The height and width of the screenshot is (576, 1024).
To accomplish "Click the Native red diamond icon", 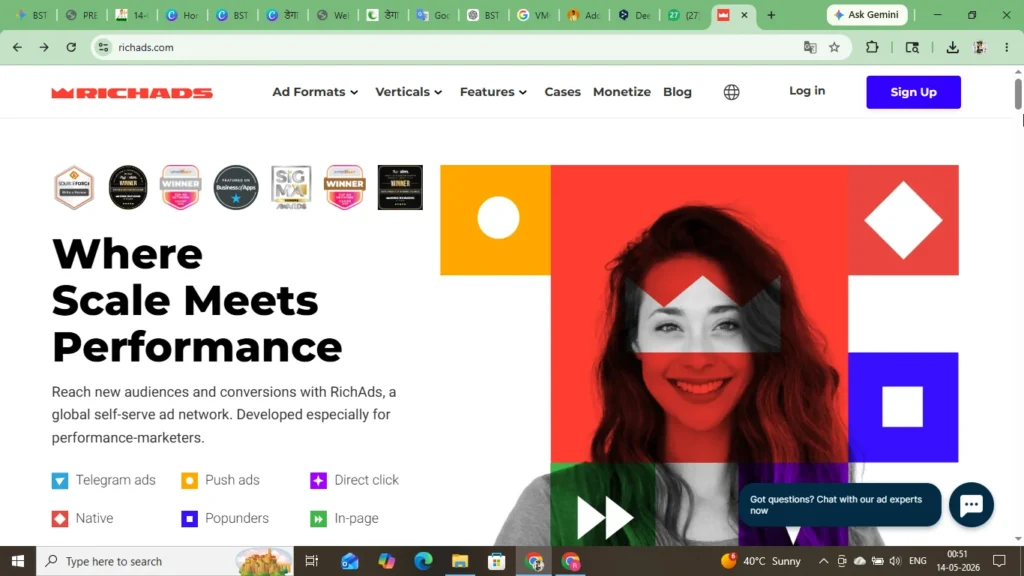I will (59, 519).
